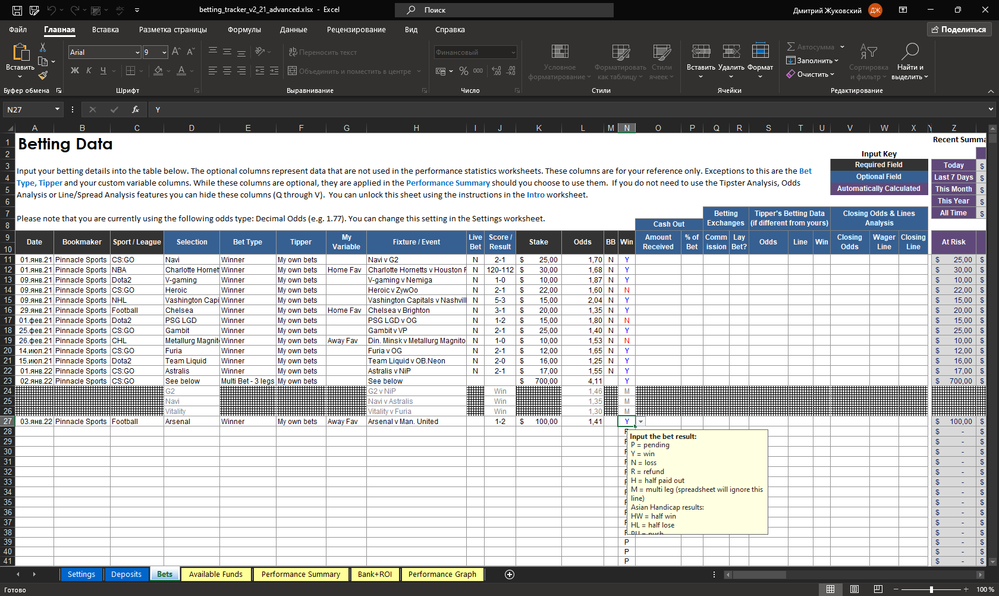The width and height of the screenshot is (999, 596).
Task: Switch to Page Layout view in status bar
Action: click(x=855, y=589)
